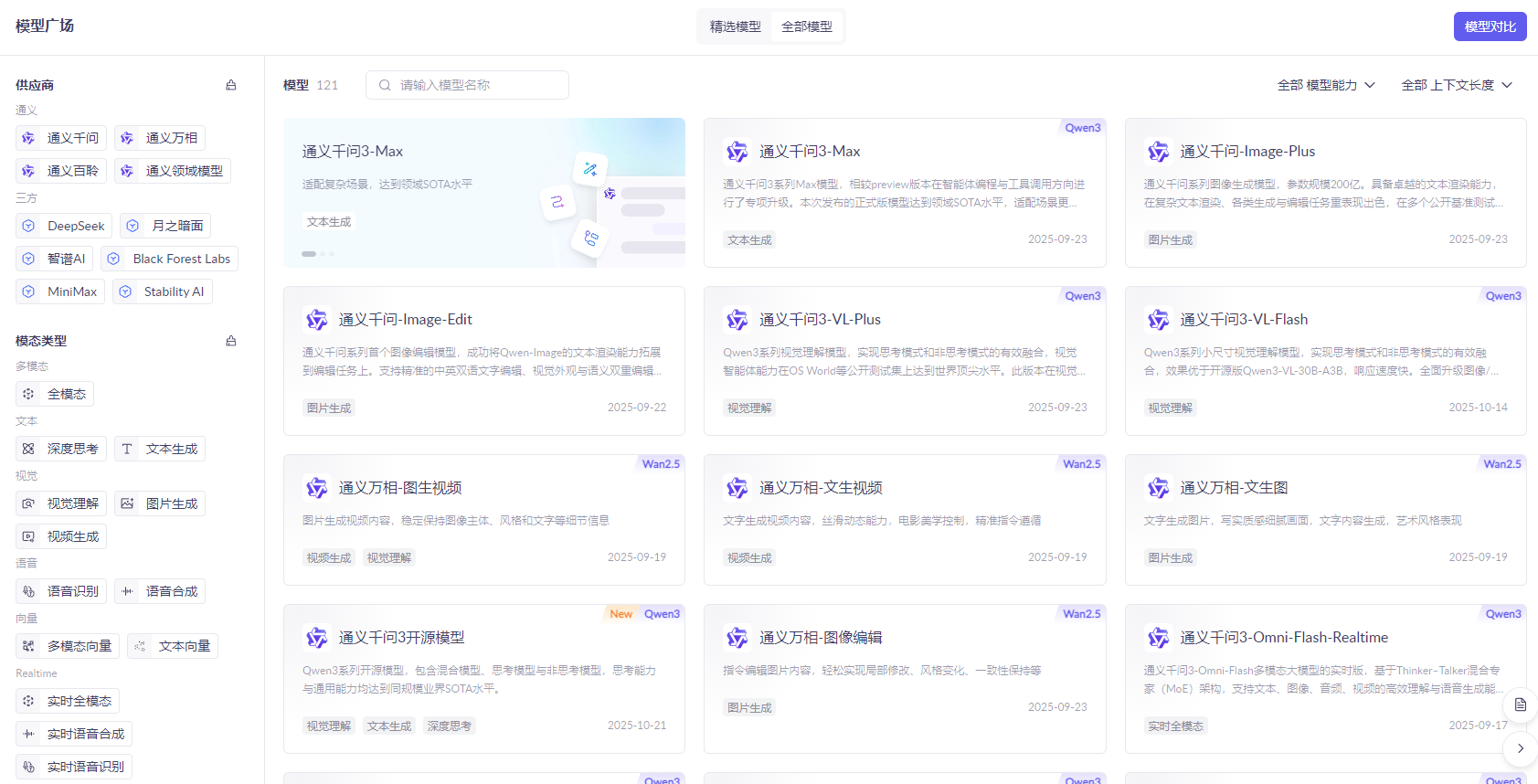This screenshot has height=784, width=1538.
Task: Click the Qwen logo on 通义千问-Image-Plus card
Action: point(1158,152)
